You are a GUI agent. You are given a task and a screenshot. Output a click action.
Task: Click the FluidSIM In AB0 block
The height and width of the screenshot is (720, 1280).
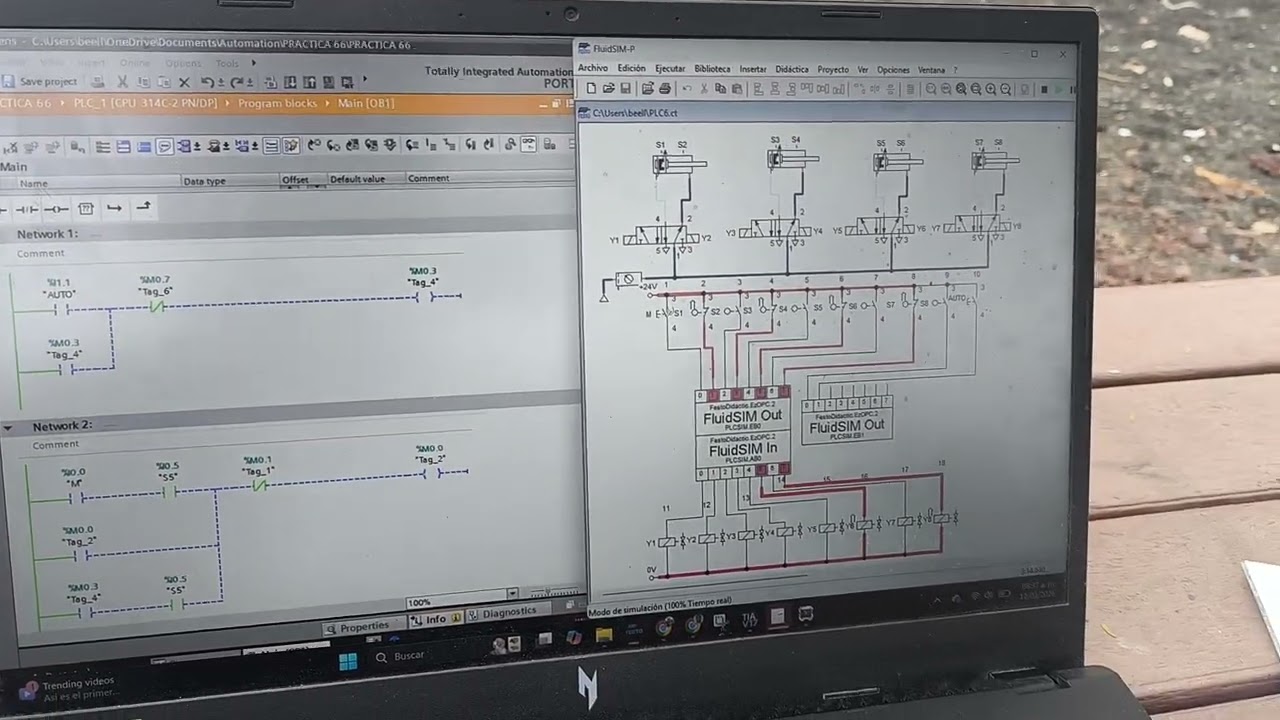click(x=743, y=449)
